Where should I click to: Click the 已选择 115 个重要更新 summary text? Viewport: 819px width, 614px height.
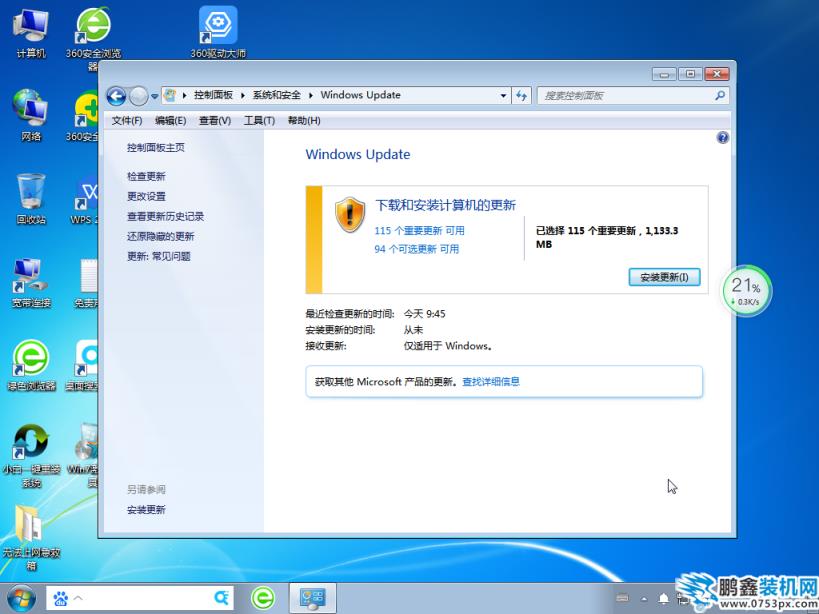pyautogui.click(x=607, y=238)
